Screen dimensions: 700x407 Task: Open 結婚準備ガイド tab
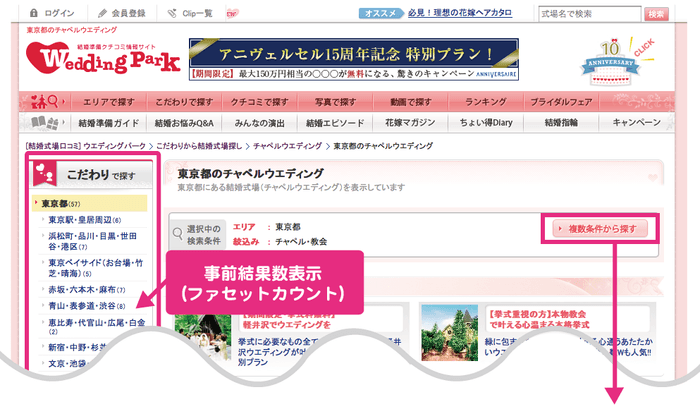click(109, 123)
